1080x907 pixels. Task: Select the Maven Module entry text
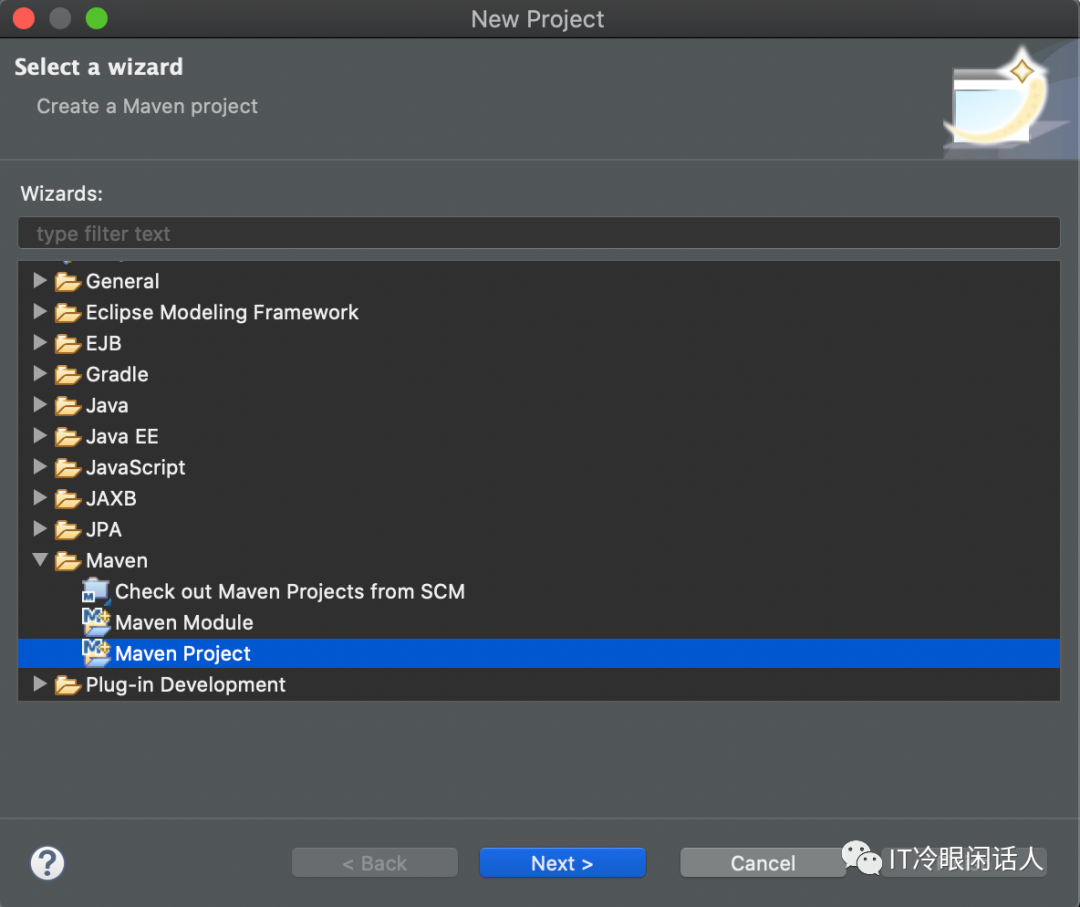click(184, 623)
